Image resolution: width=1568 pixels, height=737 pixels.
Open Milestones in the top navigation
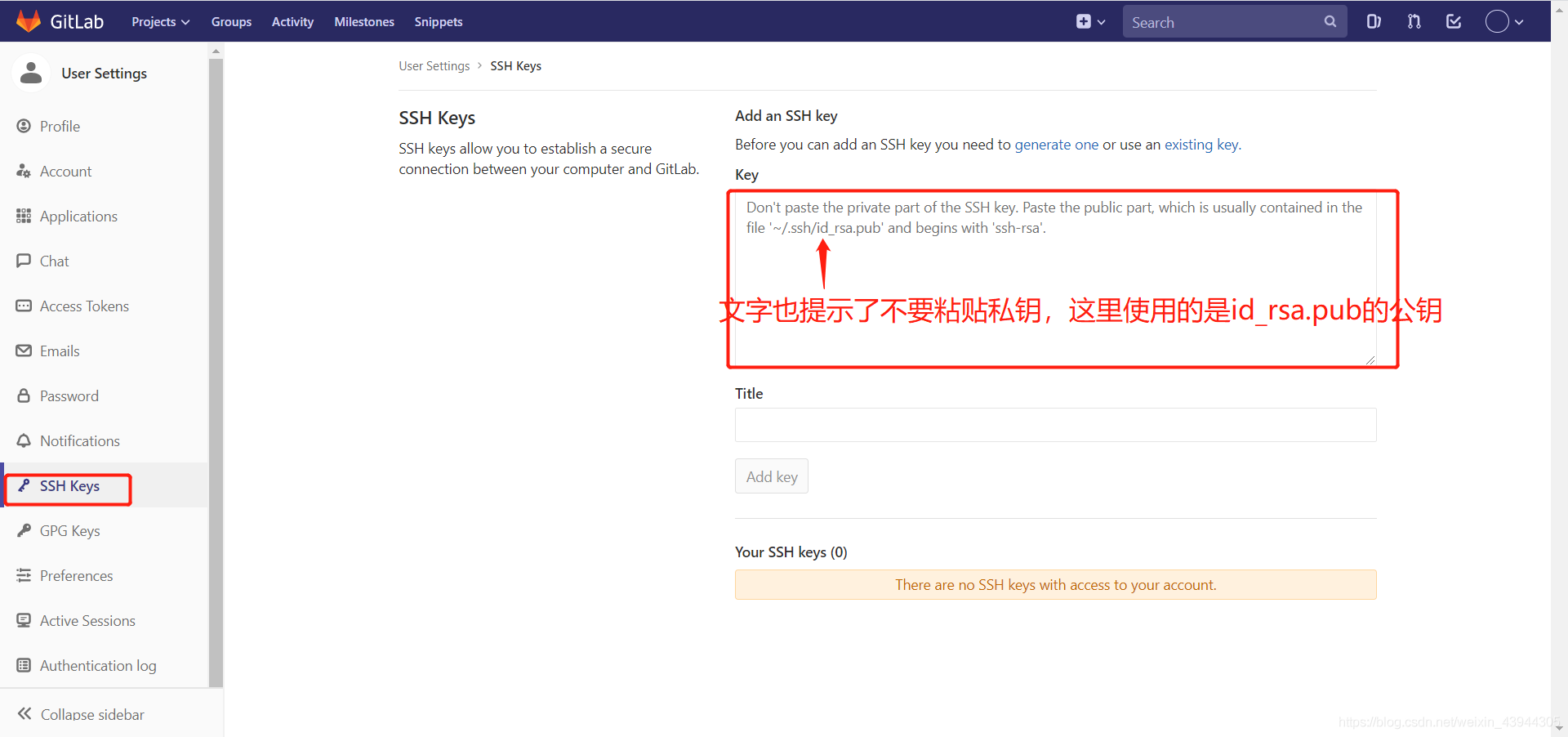click(x=364, y=22)
